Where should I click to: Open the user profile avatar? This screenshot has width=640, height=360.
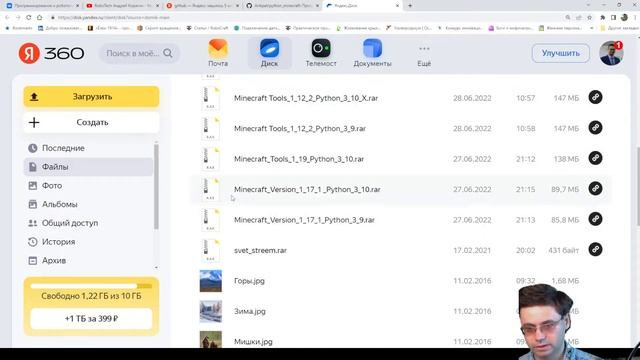pos(611,53)
